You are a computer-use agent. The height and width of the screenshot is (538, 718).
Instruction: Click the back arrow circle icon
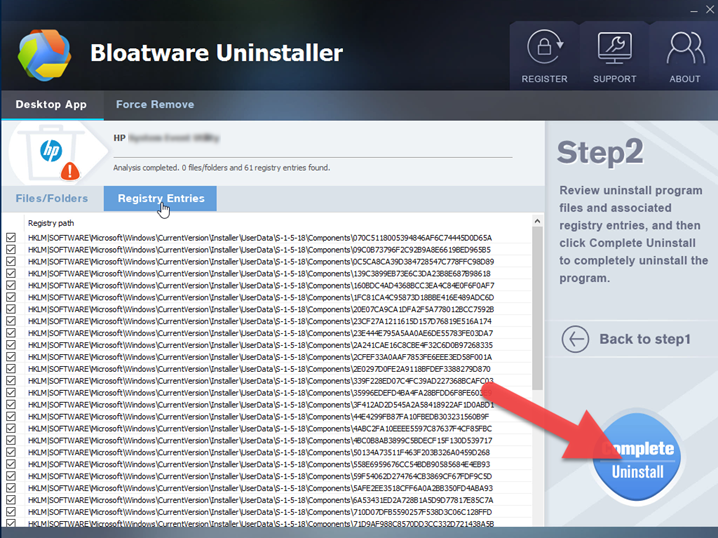[x=575, y=339]
